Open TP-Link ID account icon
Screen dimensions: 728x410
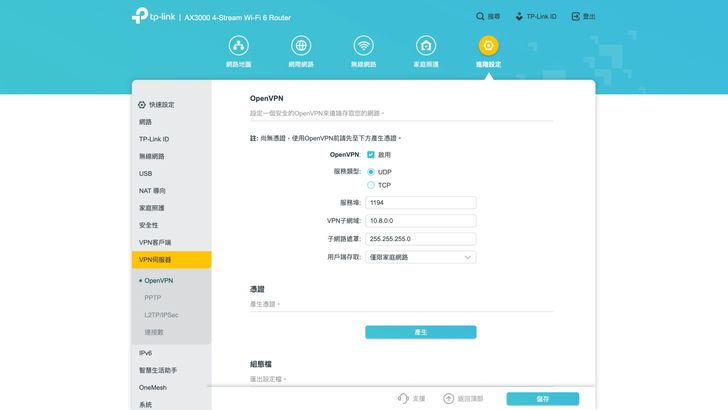point(519,17)
